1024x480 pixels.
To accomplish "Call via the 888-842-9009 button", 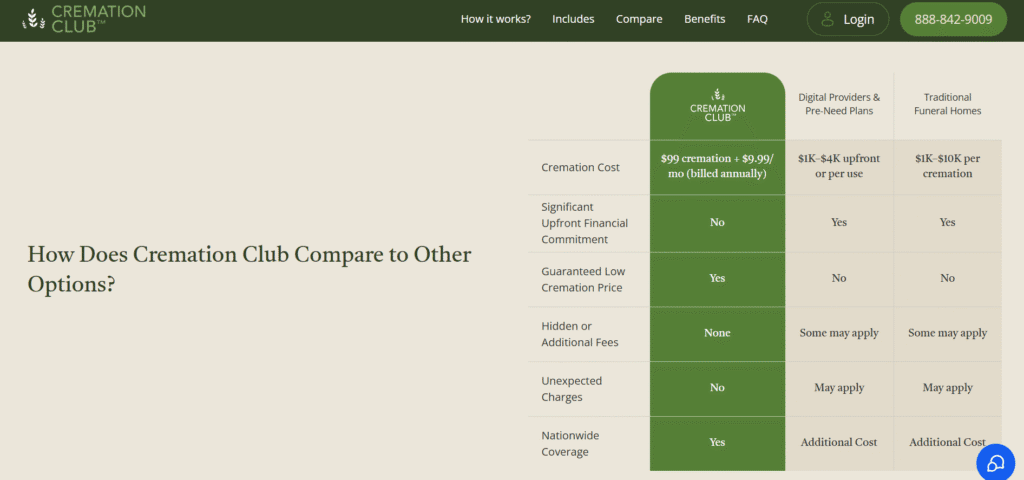I will click(x=952, y=19).
